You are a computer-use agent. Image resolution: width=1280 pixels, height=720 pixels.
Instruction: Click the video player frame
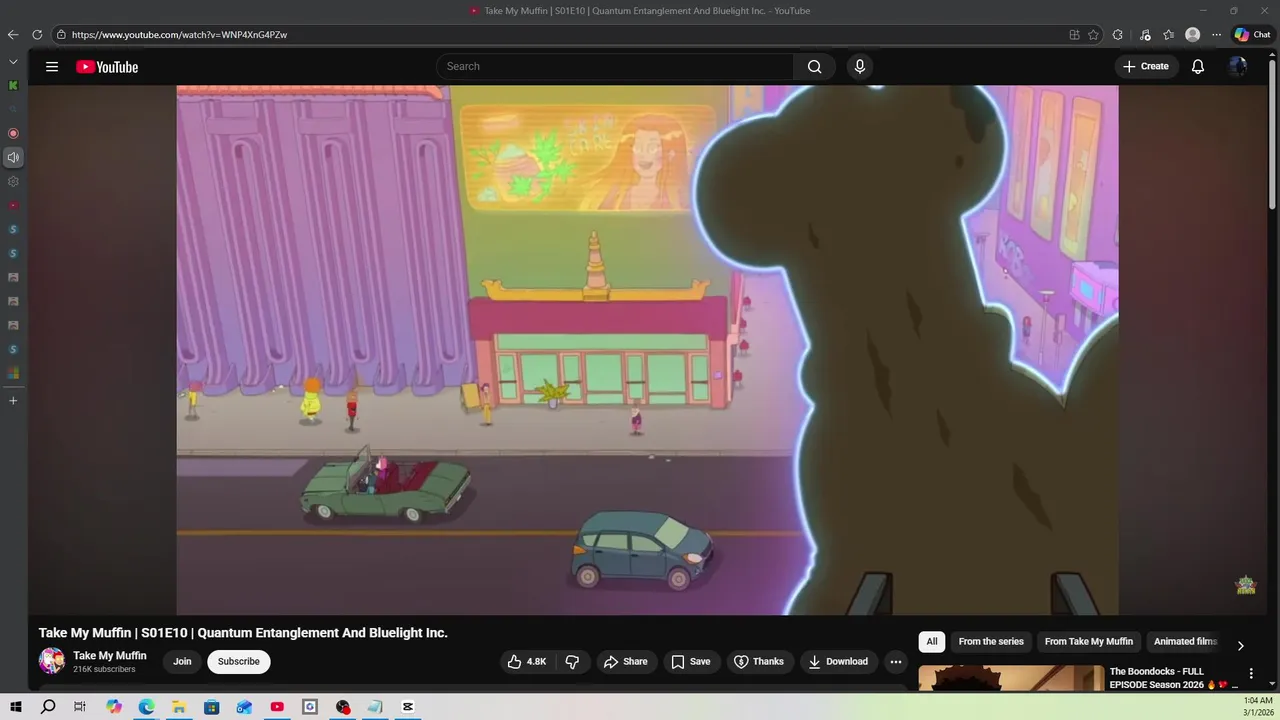click(x=647, y=350)
